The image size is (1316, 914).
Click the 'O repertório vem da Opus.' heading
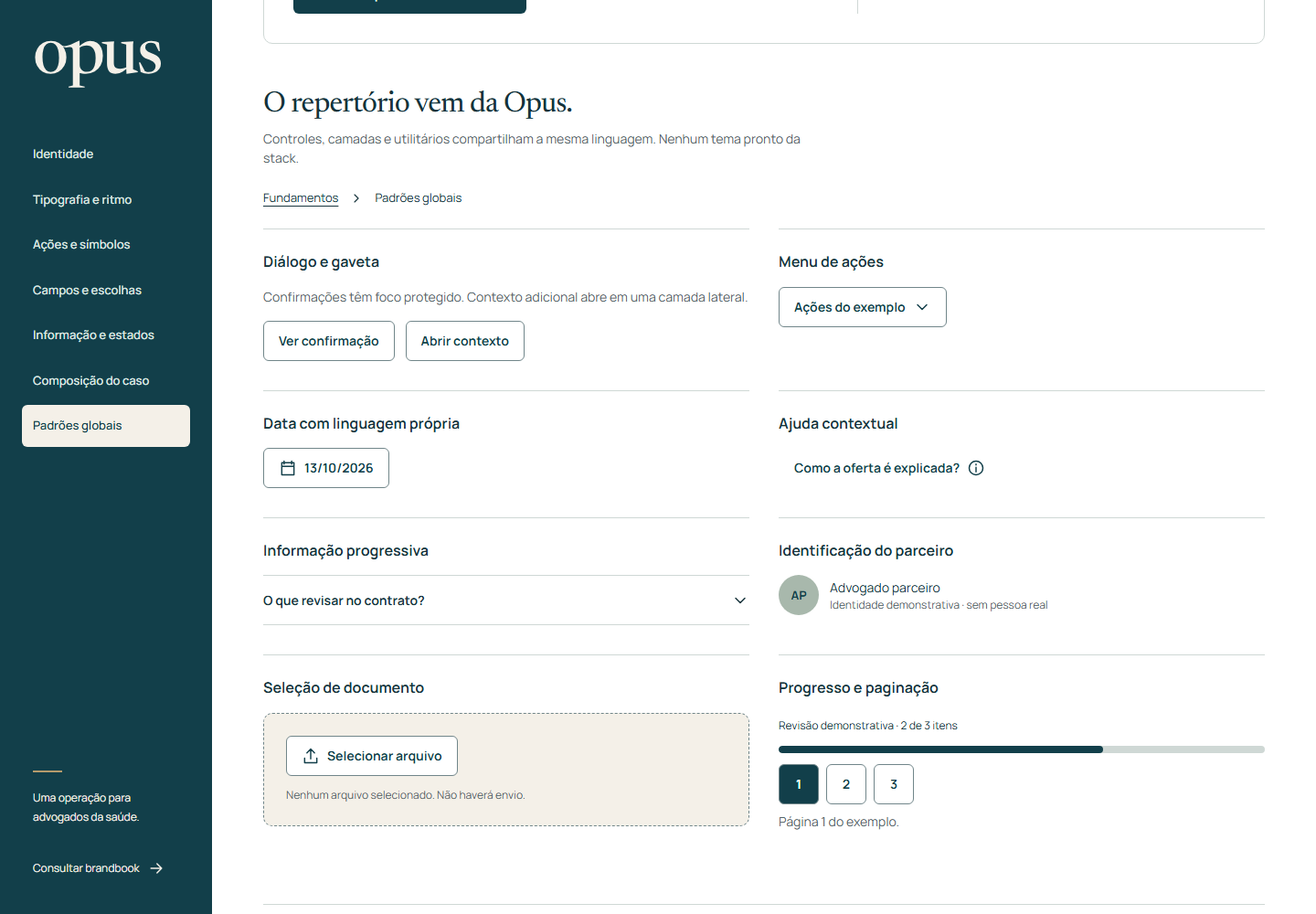(x=418, y=102)
